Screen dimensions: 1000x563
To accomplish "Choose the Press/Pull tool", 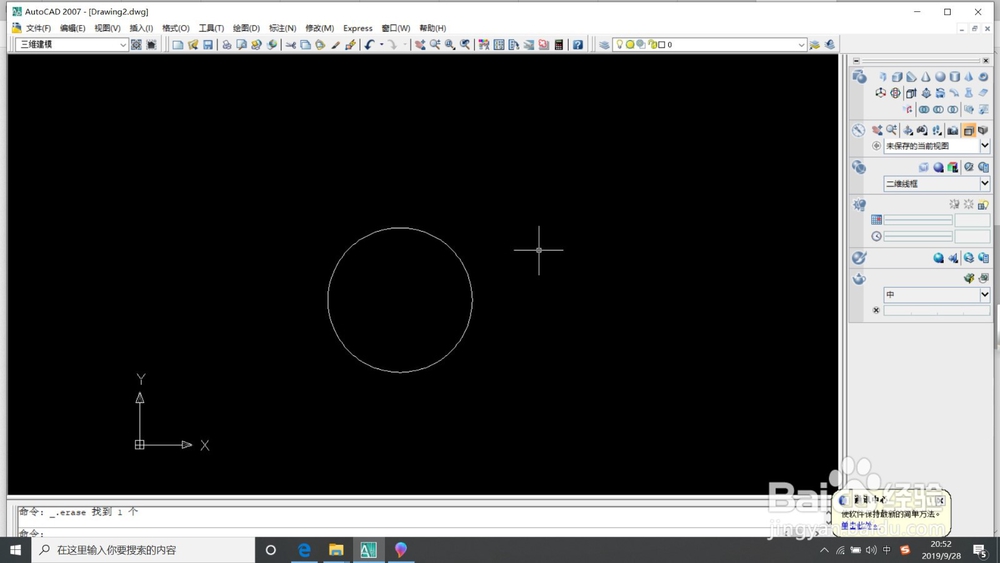I will pos(926,92).
